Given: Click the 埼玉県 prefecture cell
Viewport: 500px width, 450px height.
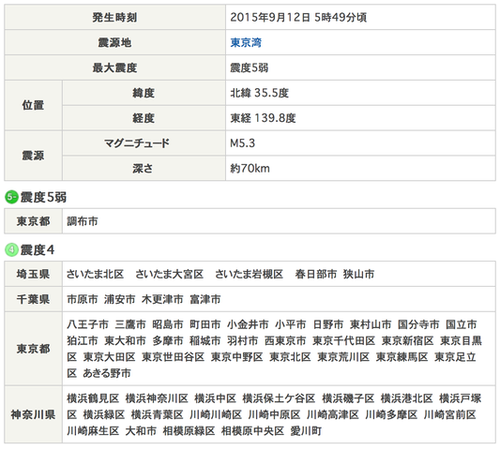Looking at the screenshot, I should 33,274.
